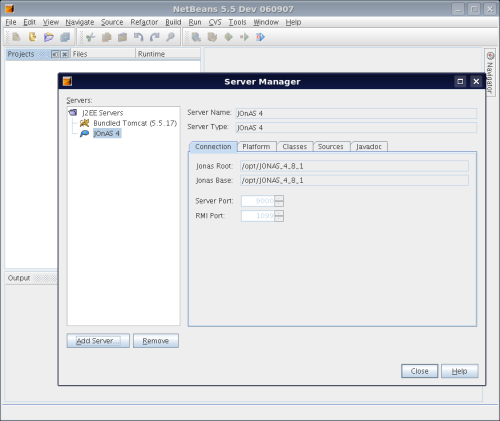The height and width of the screenshot is (421, 500).
Task: Click the Tomcat cat icon in tree
Action: click(x=84, y=123)
